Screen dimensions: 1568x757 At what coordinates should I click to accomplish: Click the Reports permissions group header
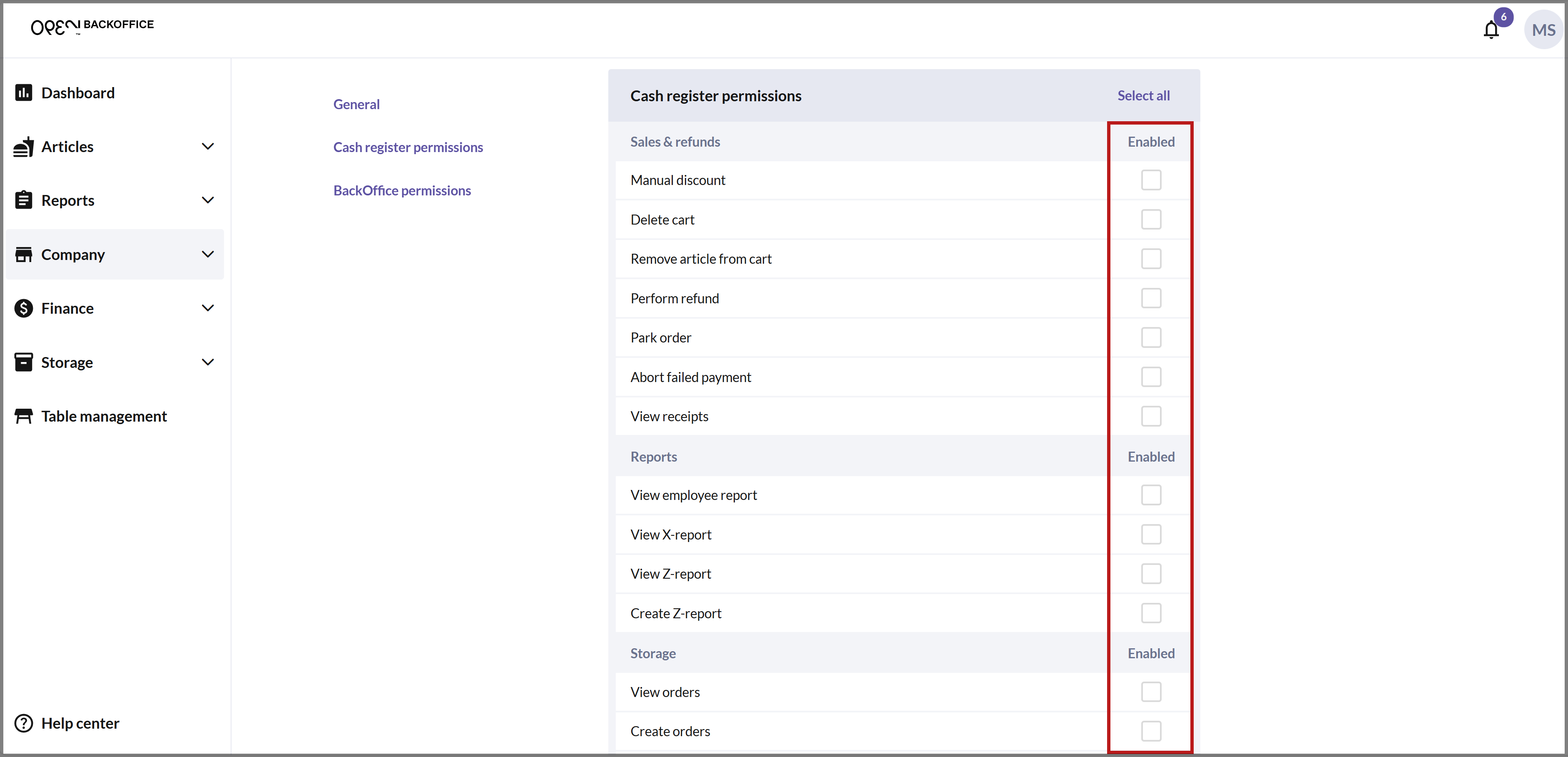(x=653, y=457)
